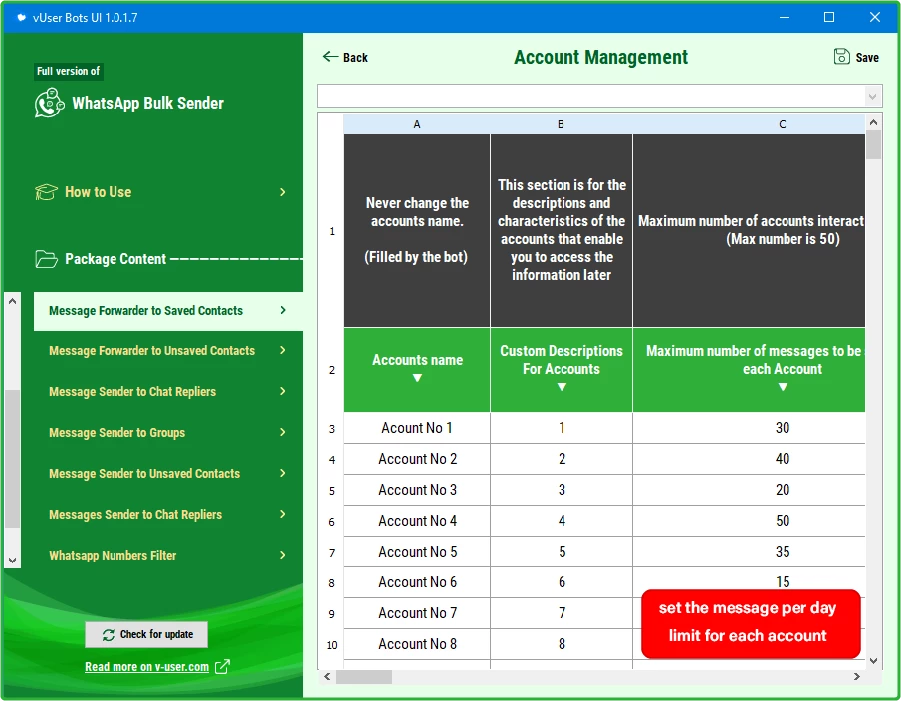Click the cell with value 30
The image size is (901, 701).
click(x=749, y=428)
